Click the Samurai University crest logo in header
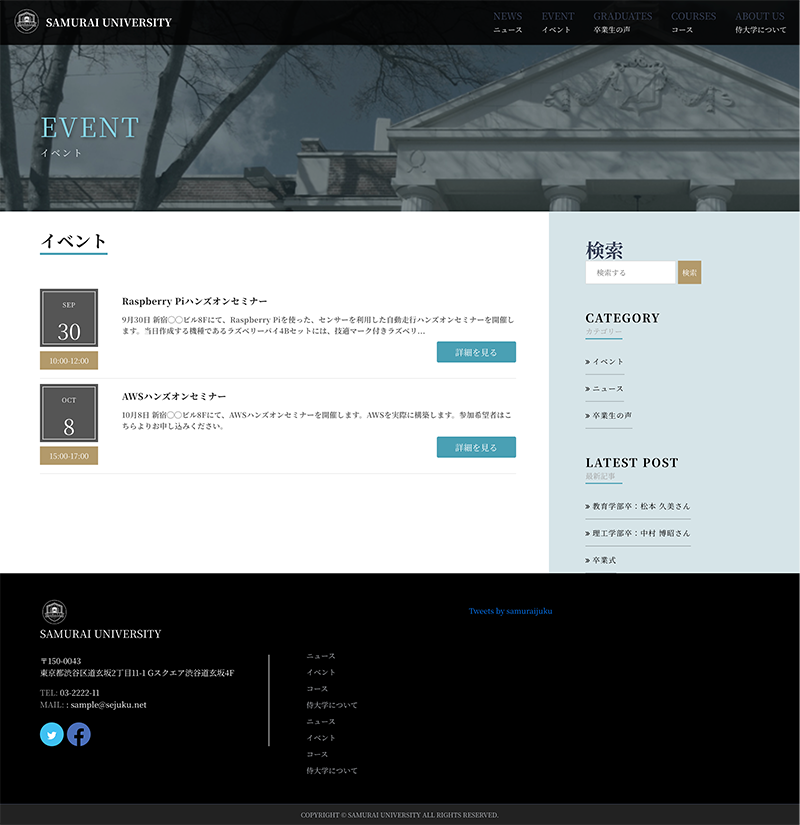The image size is (800, 825). tap(26, 22)
